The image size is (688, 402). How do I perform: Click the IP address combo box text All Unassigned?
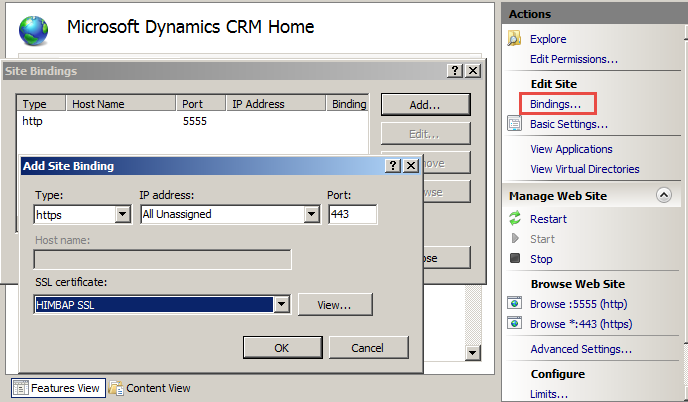pyautogui.click(x=177, y=214)
